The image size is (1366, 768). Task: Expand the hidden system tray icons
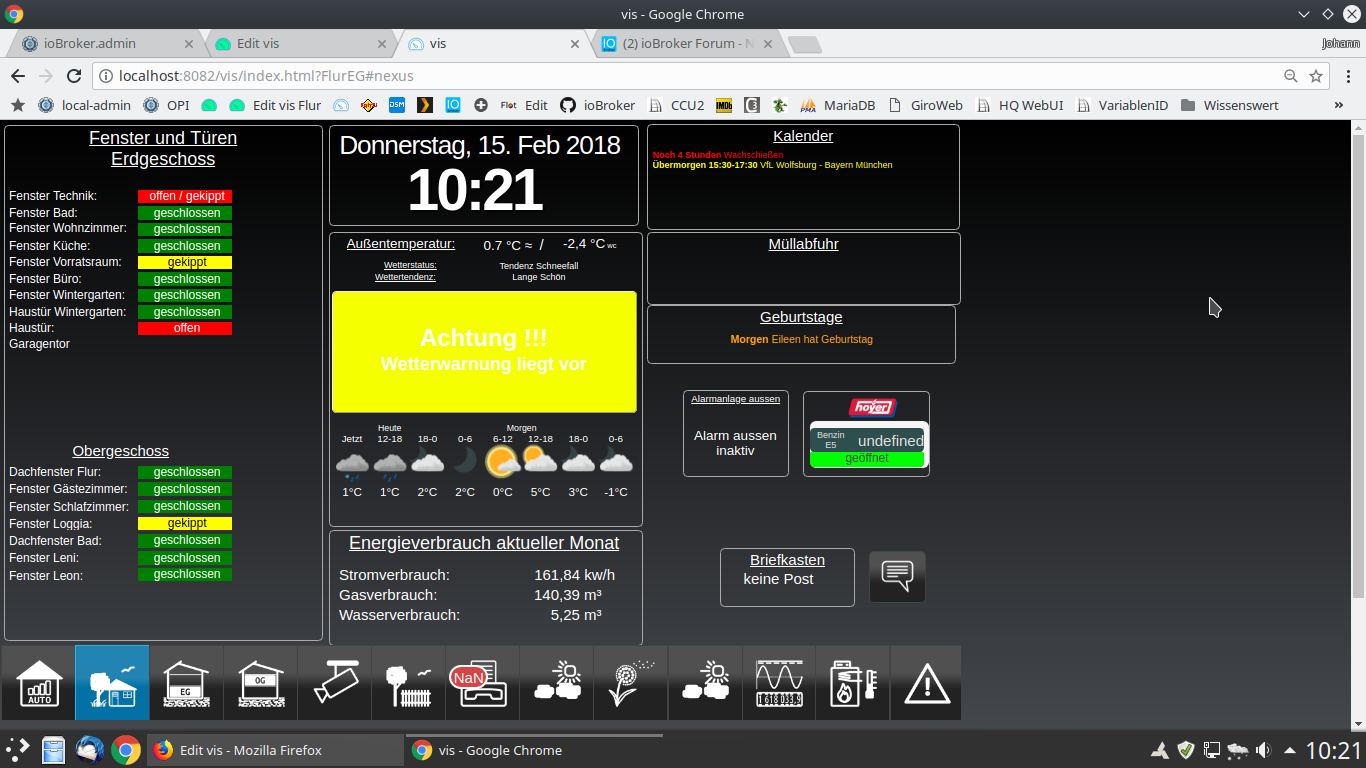coord(1290,751)
